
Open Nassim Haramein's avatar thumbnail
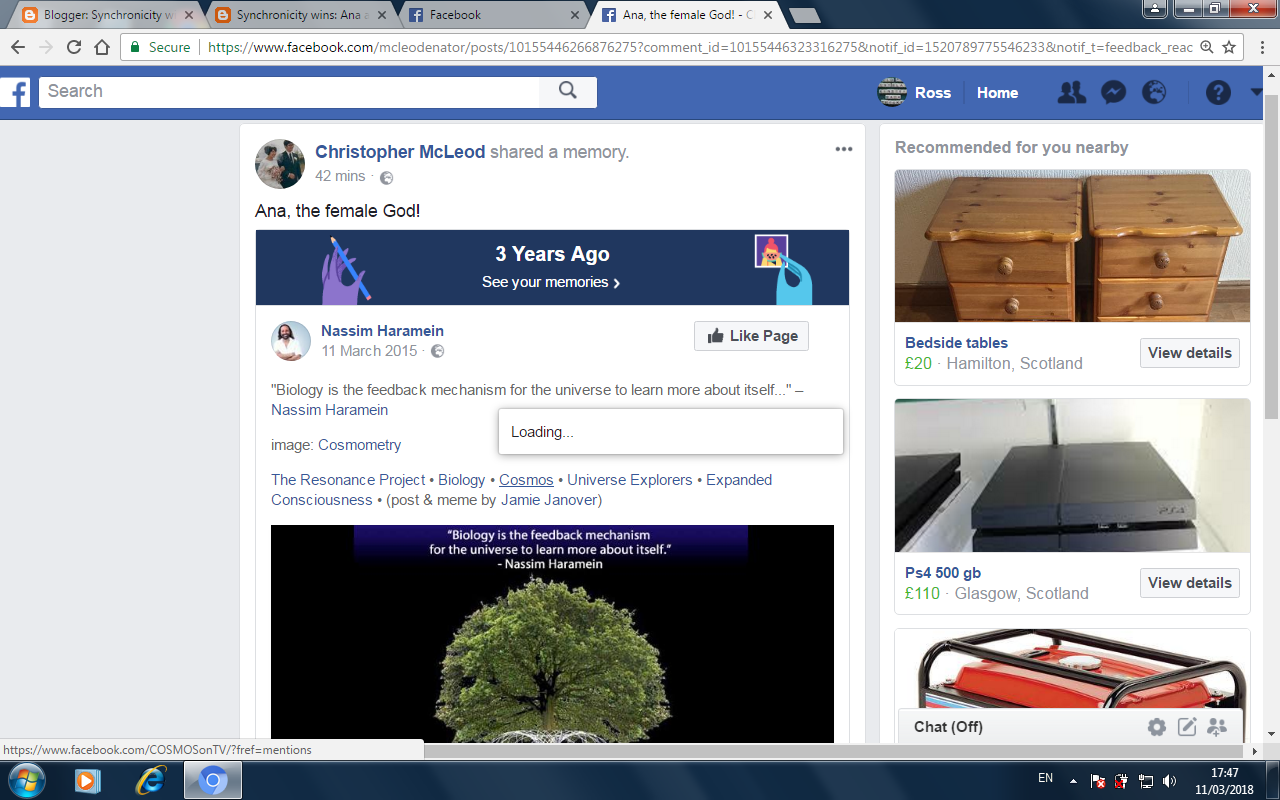(291, 341)
